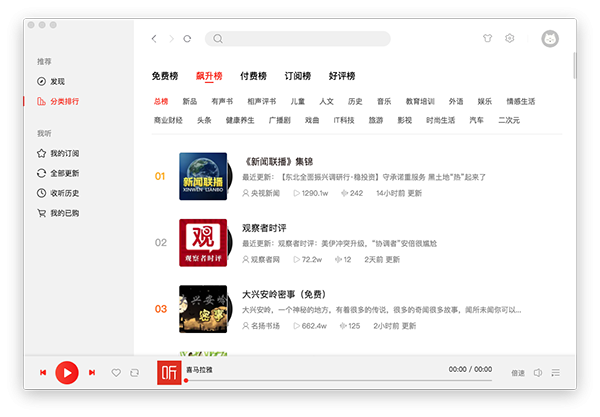Open 我的订阅 in the sidebar
The image size is (600, 417).
63,153
